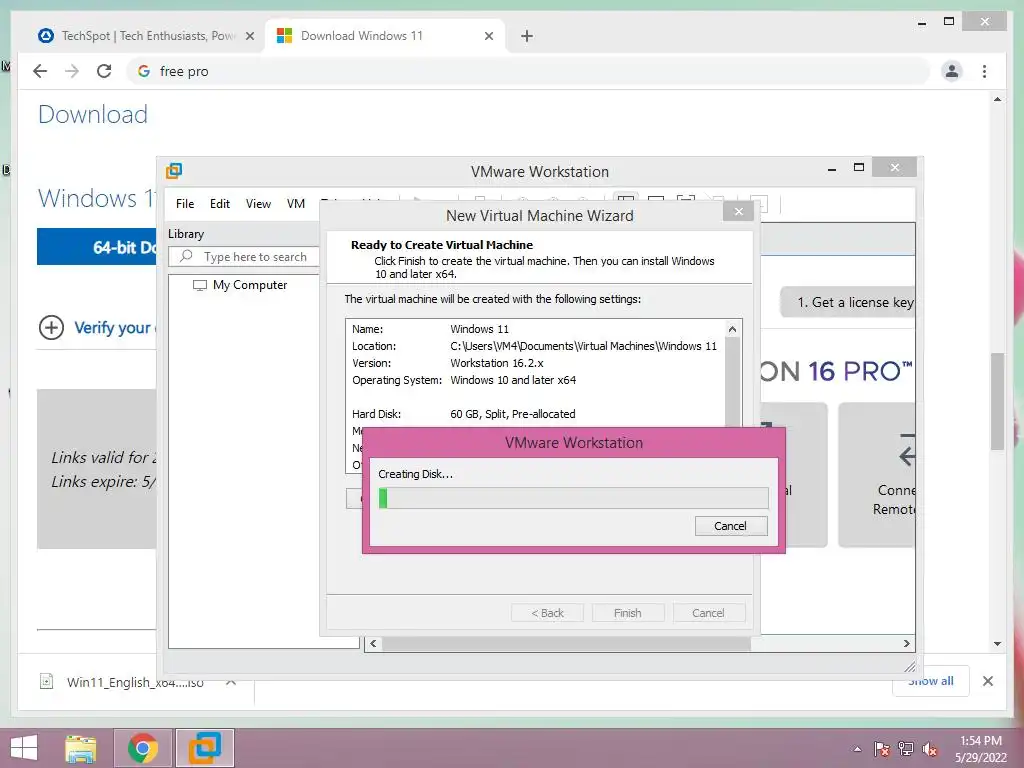
Task: Open a new Chrome tab
Action: [x=527, y=36]
